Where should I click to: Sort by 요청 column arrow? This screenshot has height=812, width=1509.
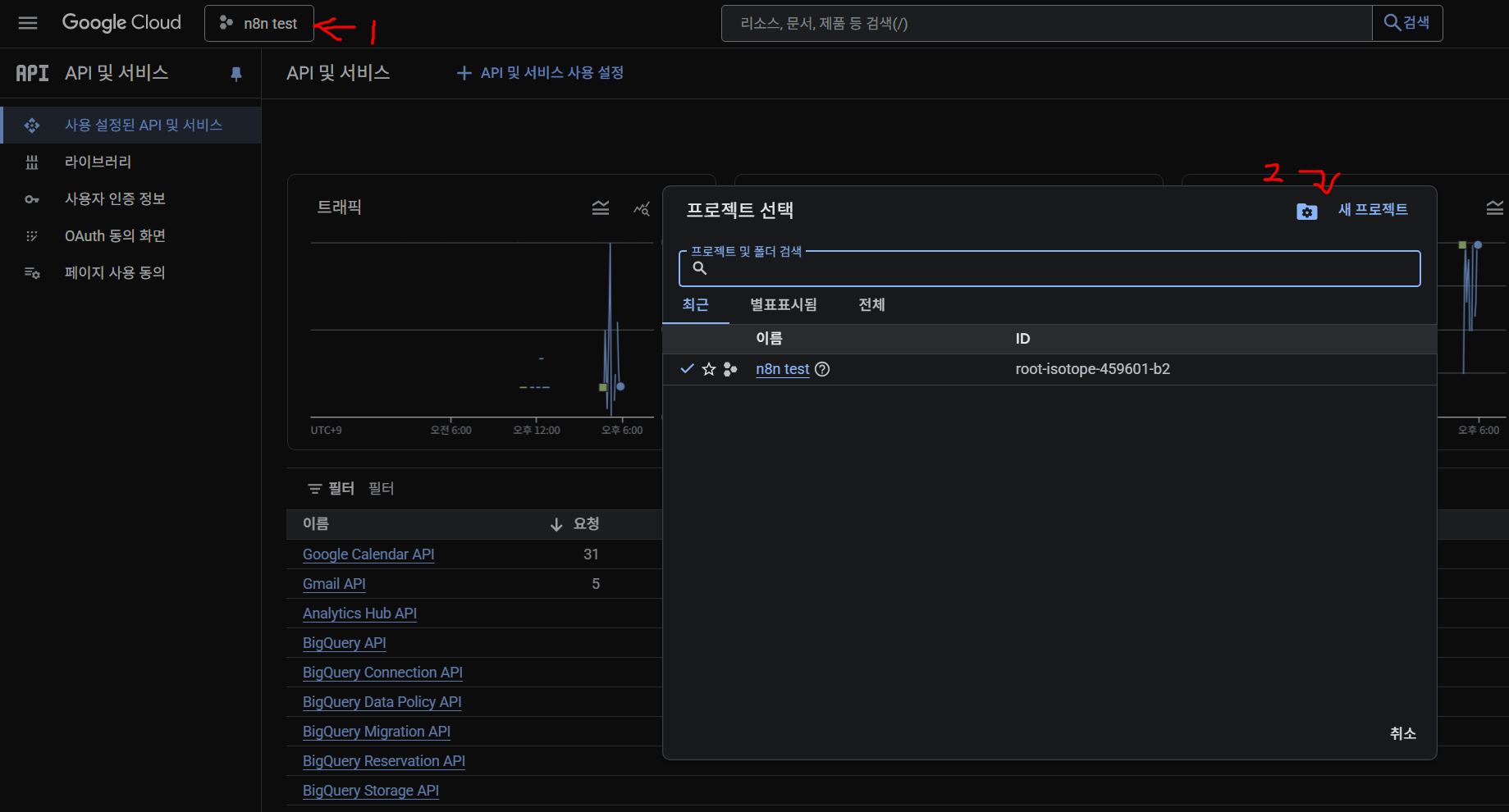tap(556, 524)
